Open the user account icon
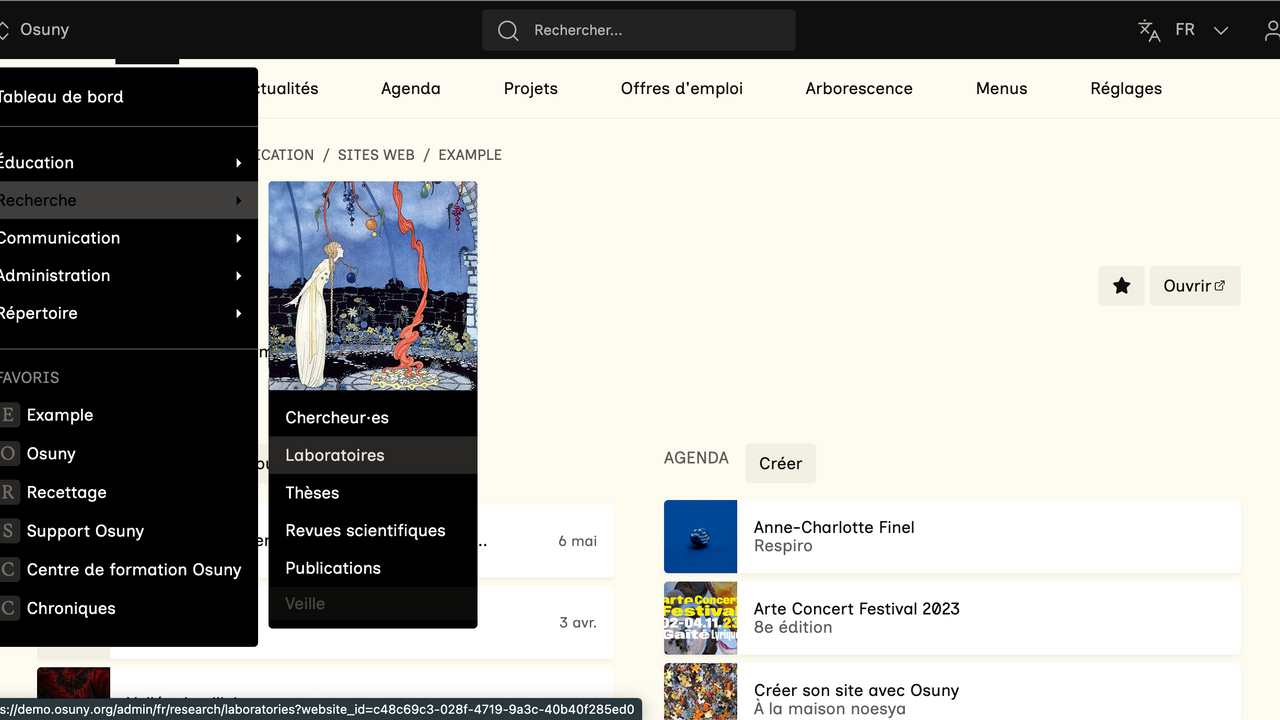This screenshot has height=720, width=1280. click(x=1270, y=30)
